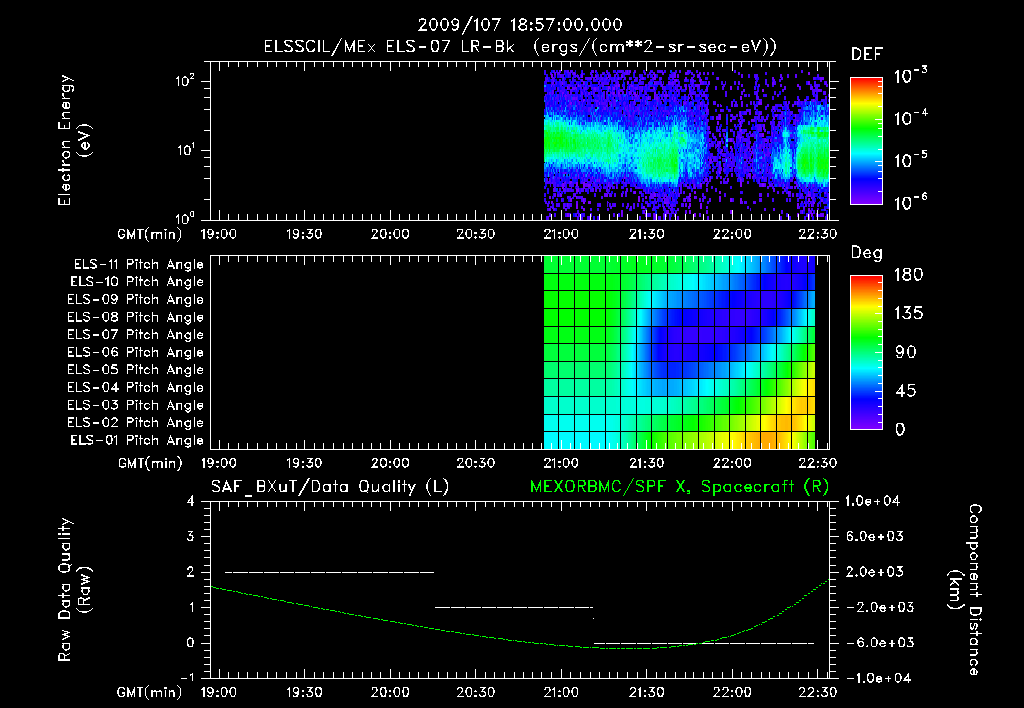Select the ELS-01 Pitch Angle row label

(136, 440)
